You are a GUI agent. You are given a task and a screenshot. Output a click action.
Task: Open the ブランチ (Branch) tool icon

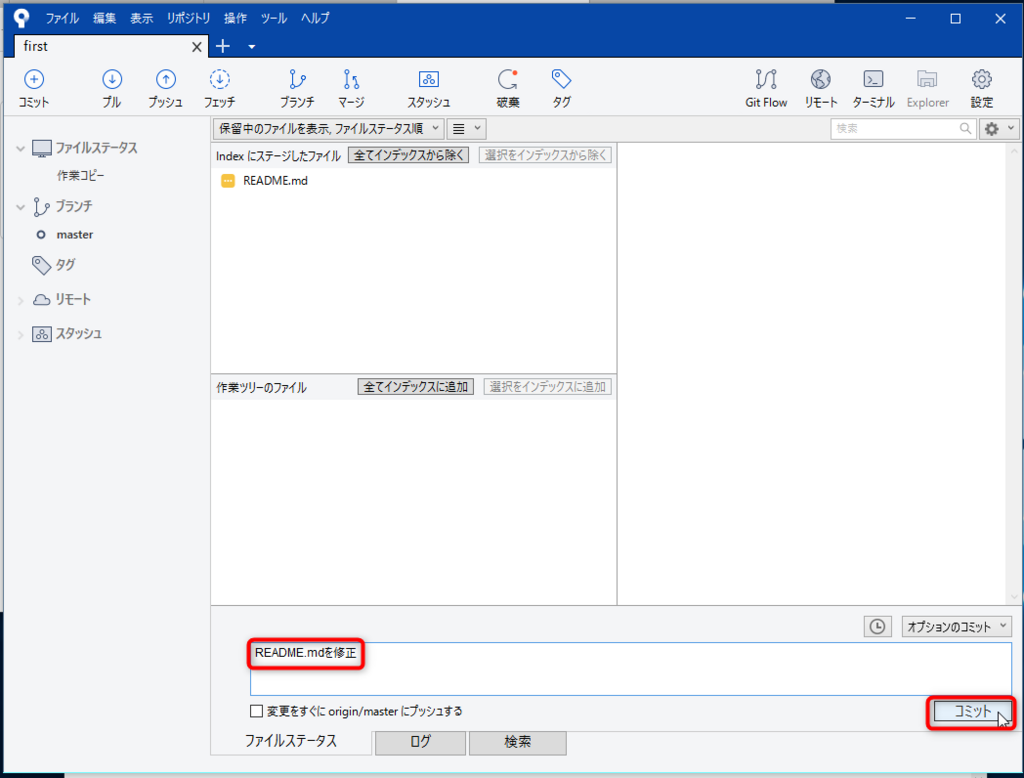[x=295, y=87]
